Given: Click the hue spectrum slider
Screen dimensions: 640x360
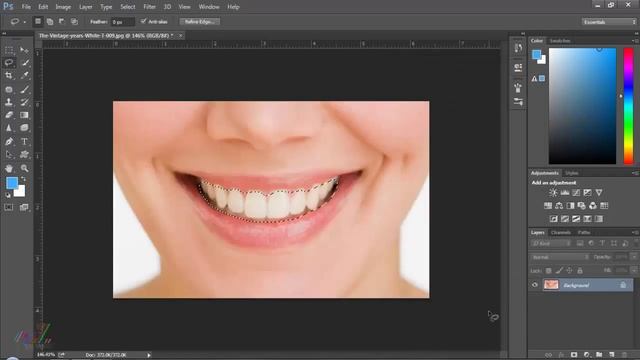Looking at the screenshot, I should tap(629, 106).
